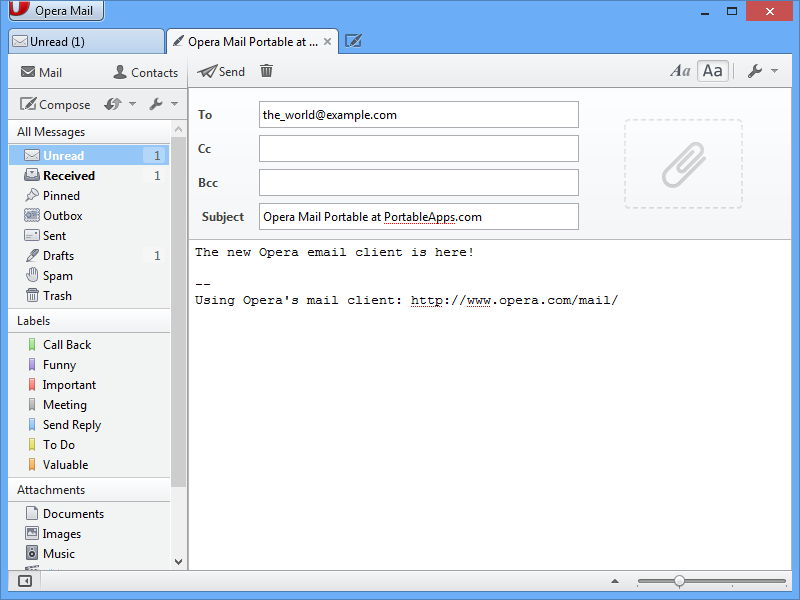Click the zoom slider handle

(x=679, y=581)
